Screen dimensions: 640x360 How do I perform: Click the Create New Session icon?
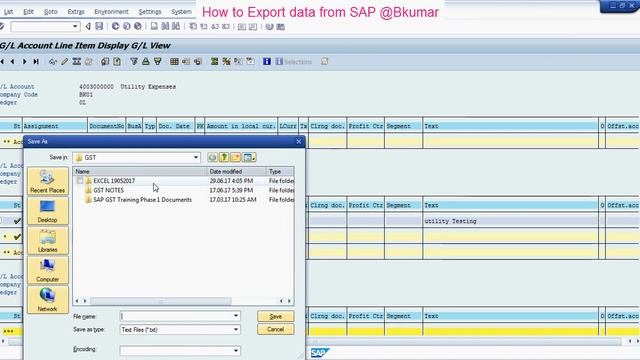coord(242,27)
